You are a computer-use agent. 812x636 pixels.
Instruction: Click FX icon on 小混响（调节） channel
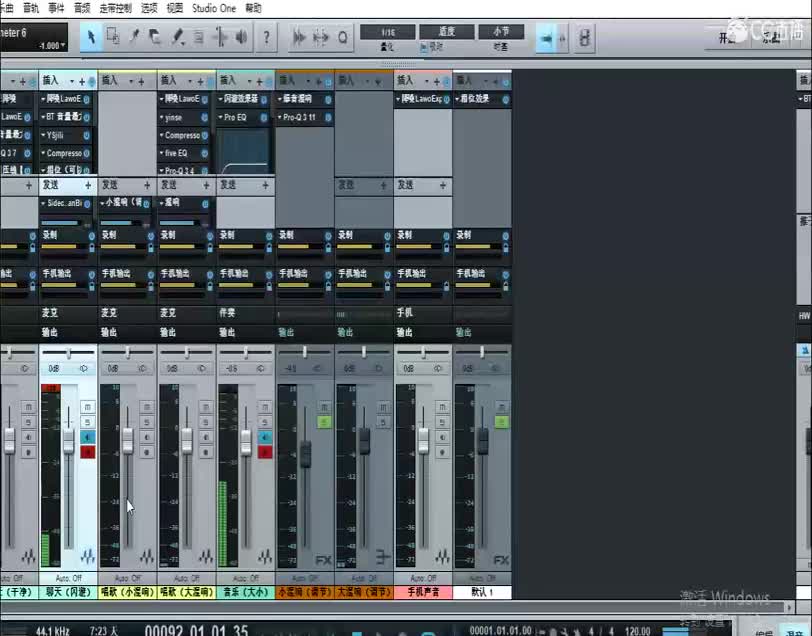(323, 559)
